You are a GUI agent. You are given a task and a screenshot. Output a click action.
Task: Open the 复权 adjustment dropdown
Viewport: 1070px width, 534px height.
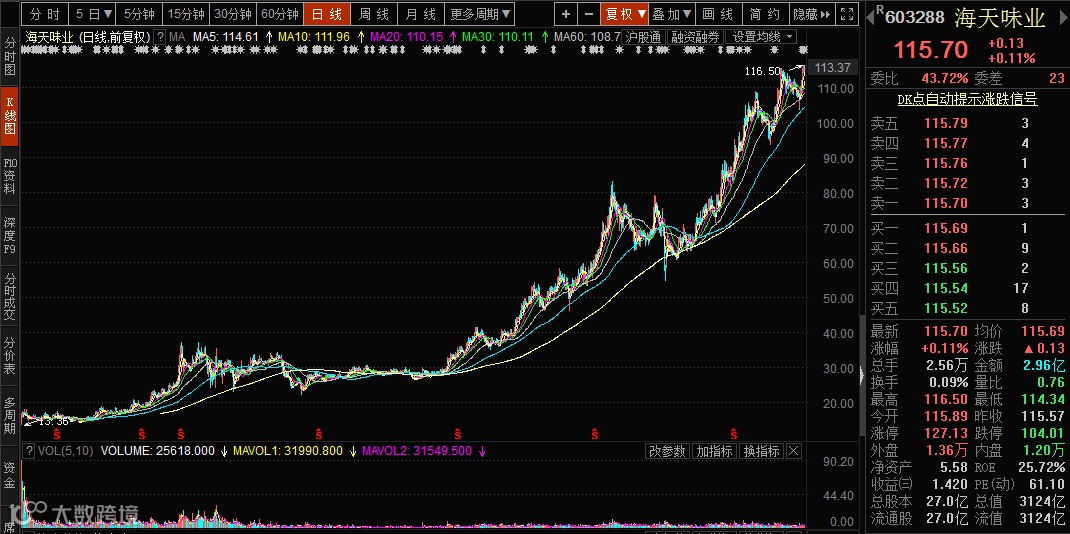pos(625,14)
